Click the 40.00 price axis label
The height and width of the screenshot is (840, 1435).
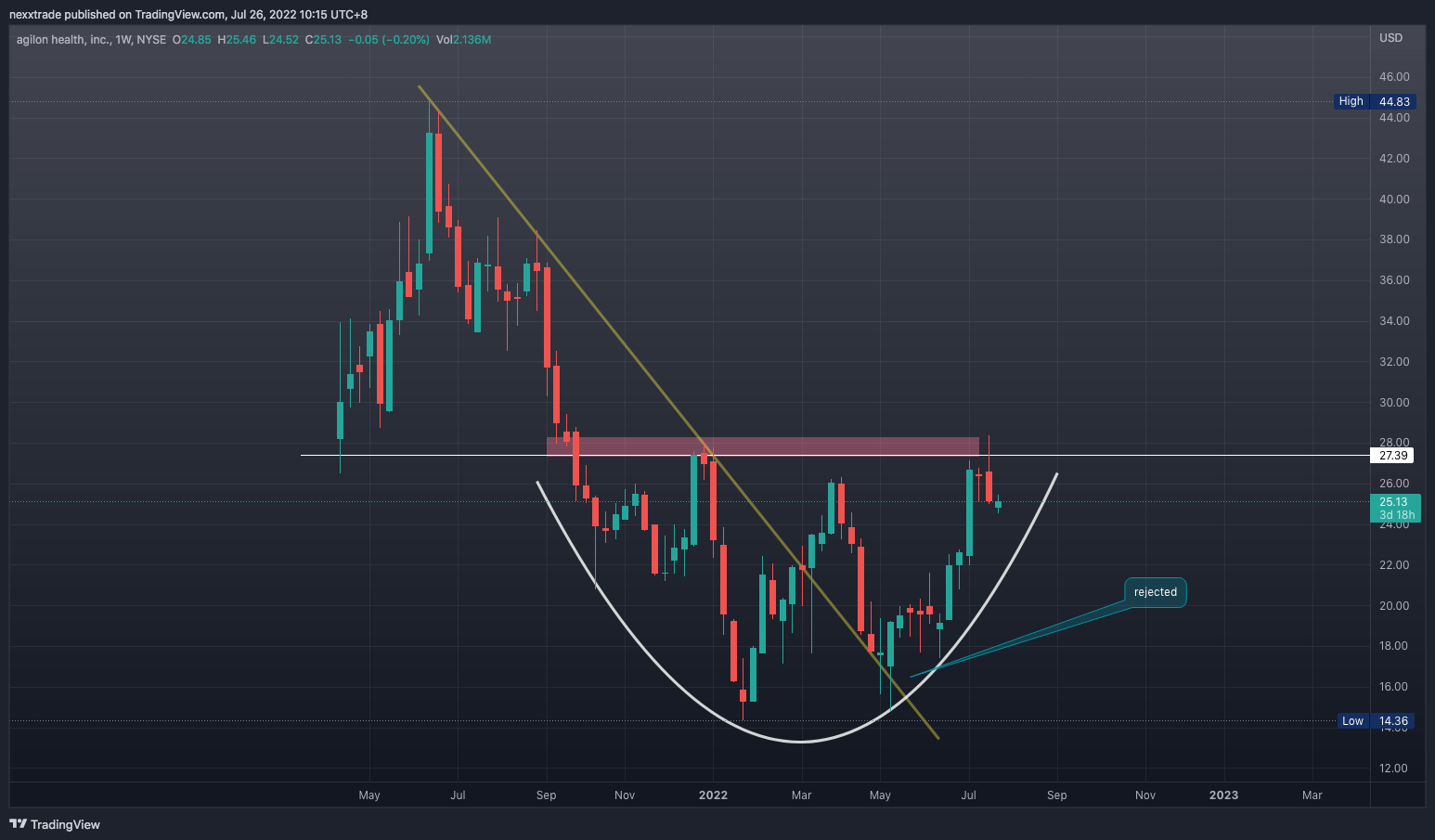(1394, 200)
